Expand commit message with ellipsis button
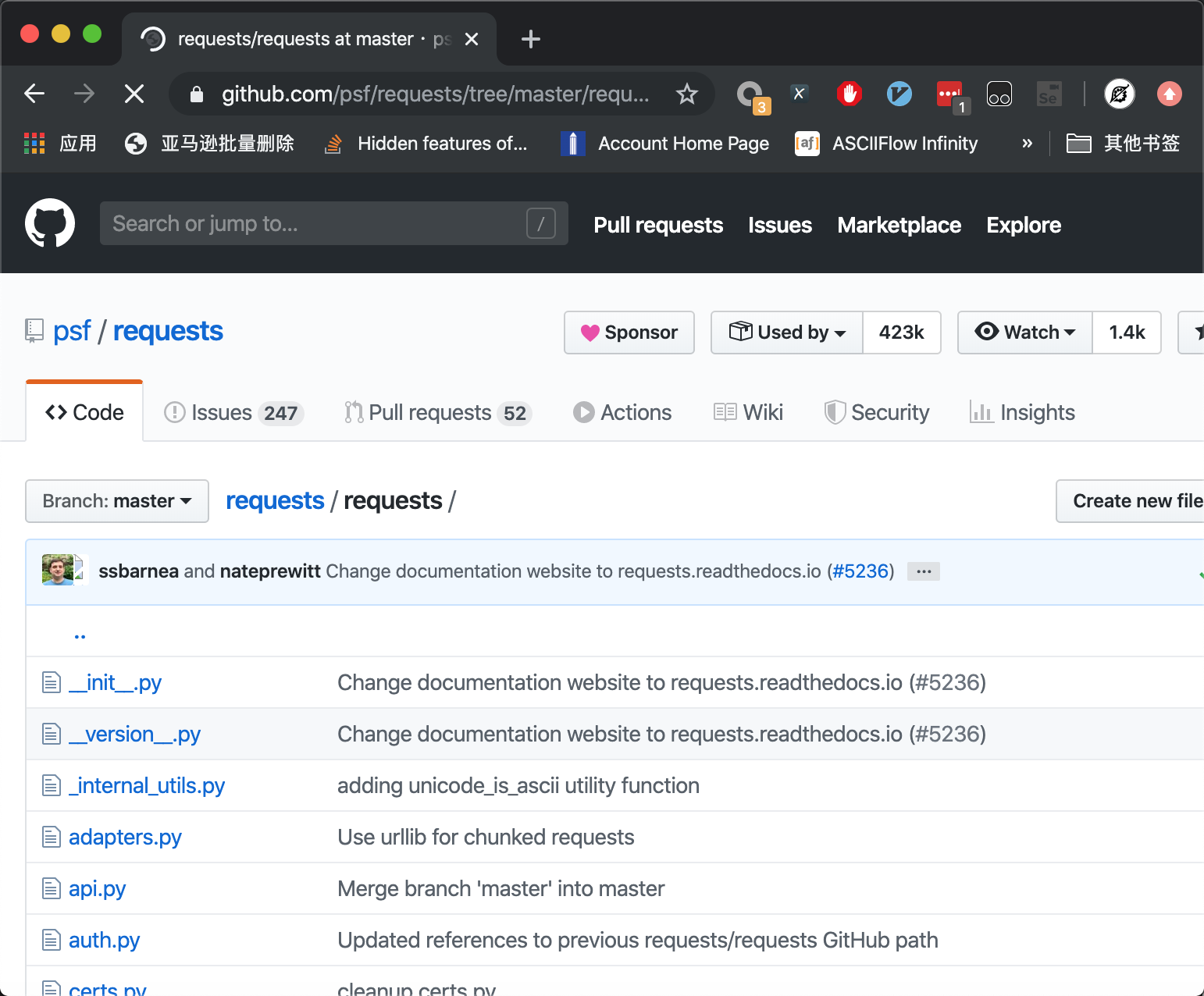The image size is (1204, 996). tap(924, 571)
